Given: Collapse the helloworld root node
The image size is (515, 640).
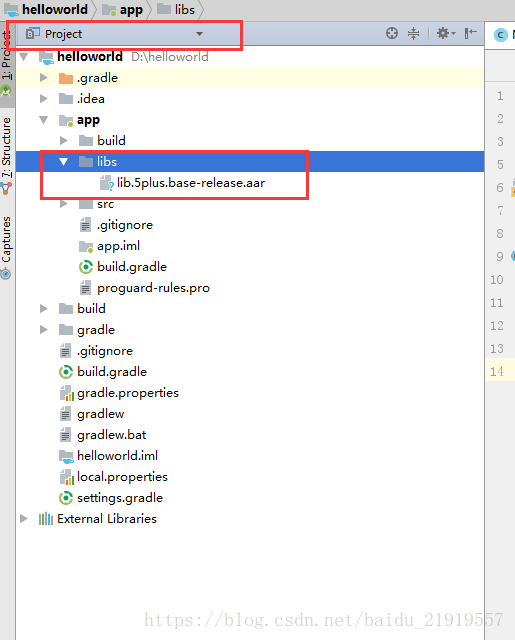Looking at the screenshot, I should tap(24, 56).
